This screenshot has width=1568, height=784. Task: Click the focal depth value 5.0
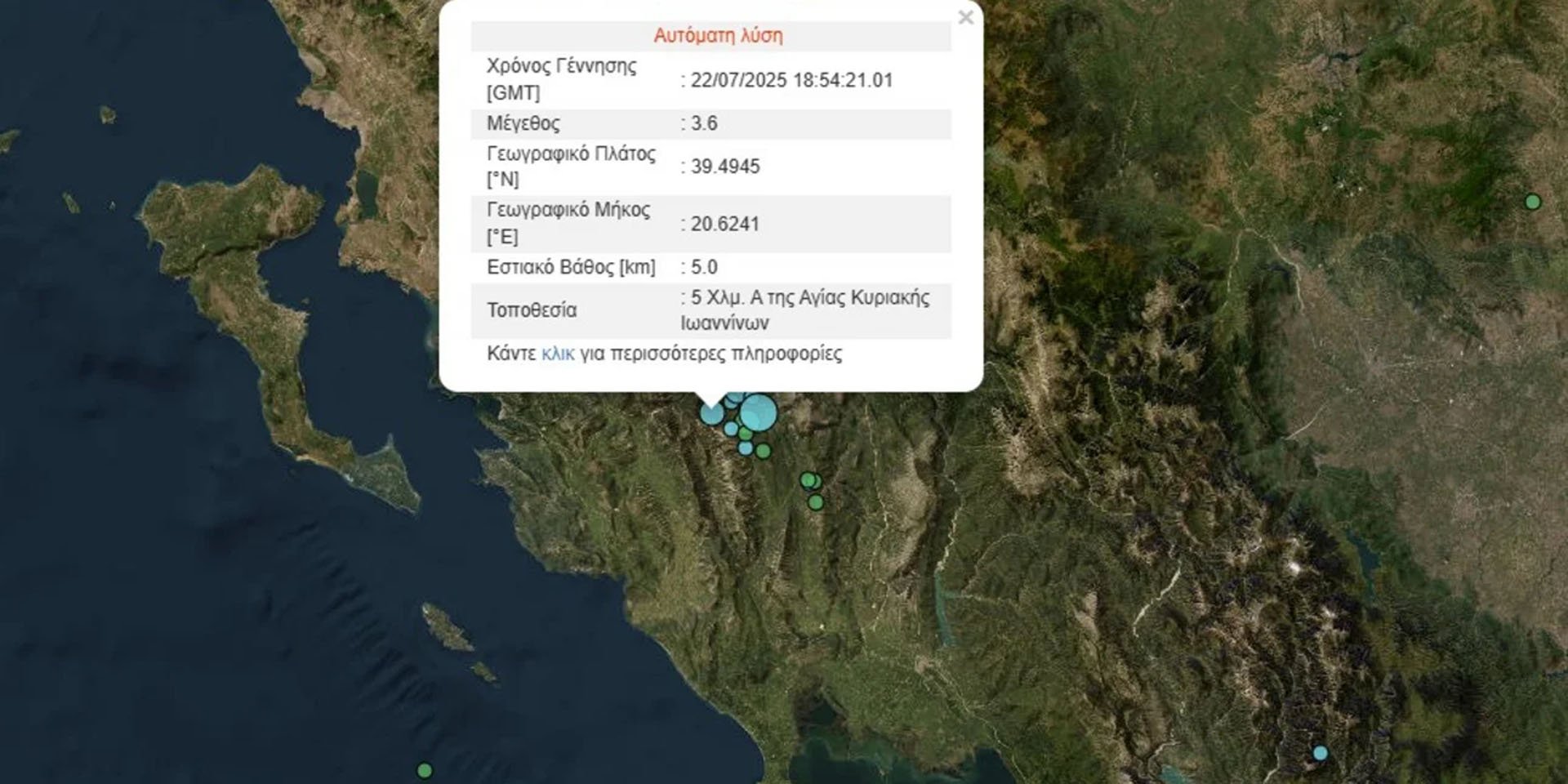point(704,267)
